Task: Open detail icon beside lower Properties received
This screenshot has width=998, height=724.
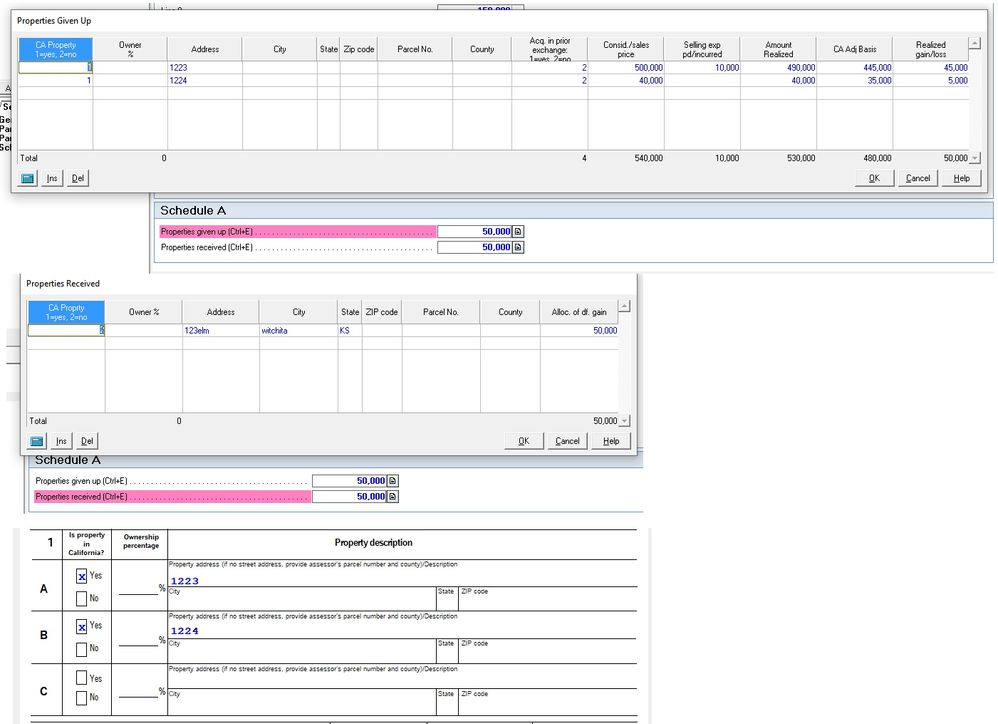Action: (393, 496)
